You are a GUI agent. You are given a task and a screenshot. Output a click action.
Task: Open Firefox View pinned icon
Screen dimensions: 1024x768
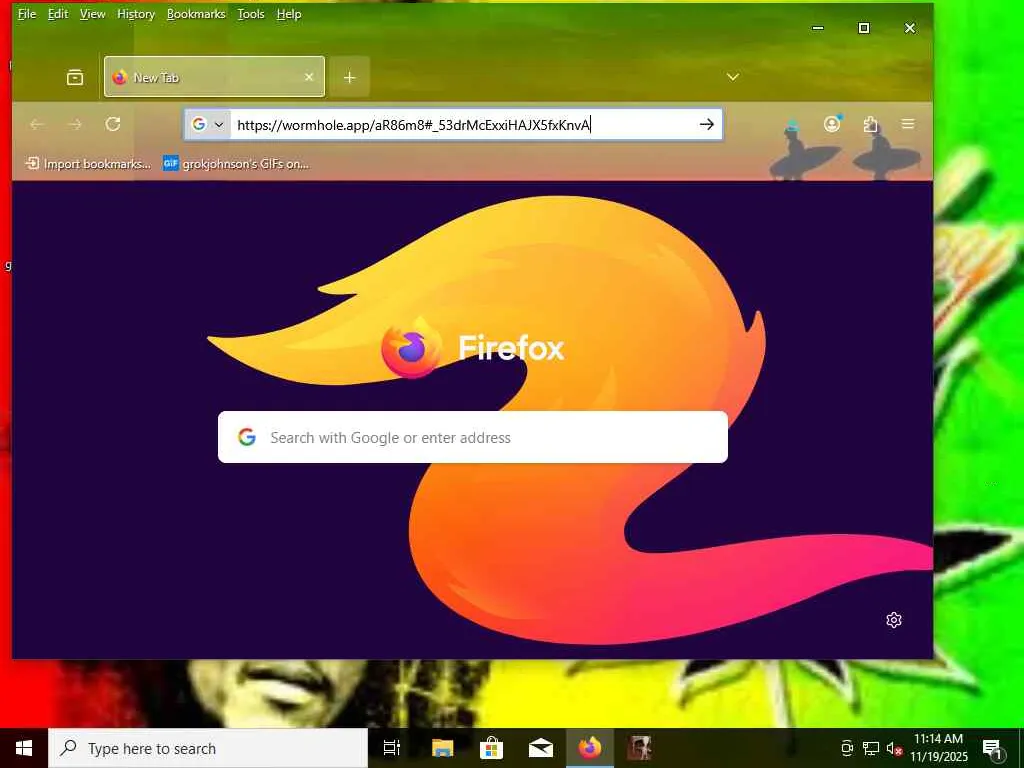click(75, 78)
